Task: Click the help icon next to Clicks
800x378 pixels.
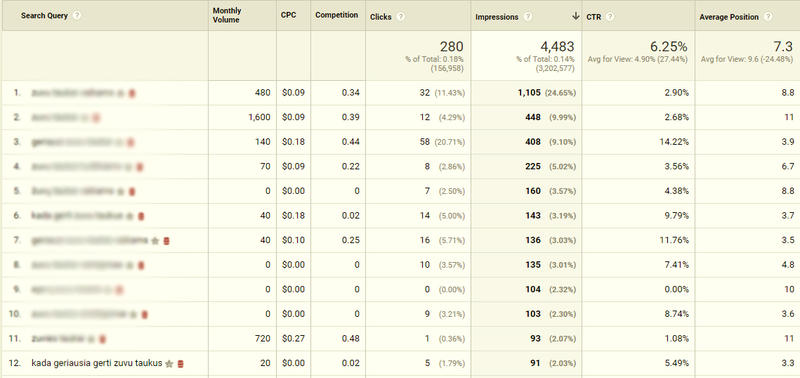Action: click(x=401, y=17)
